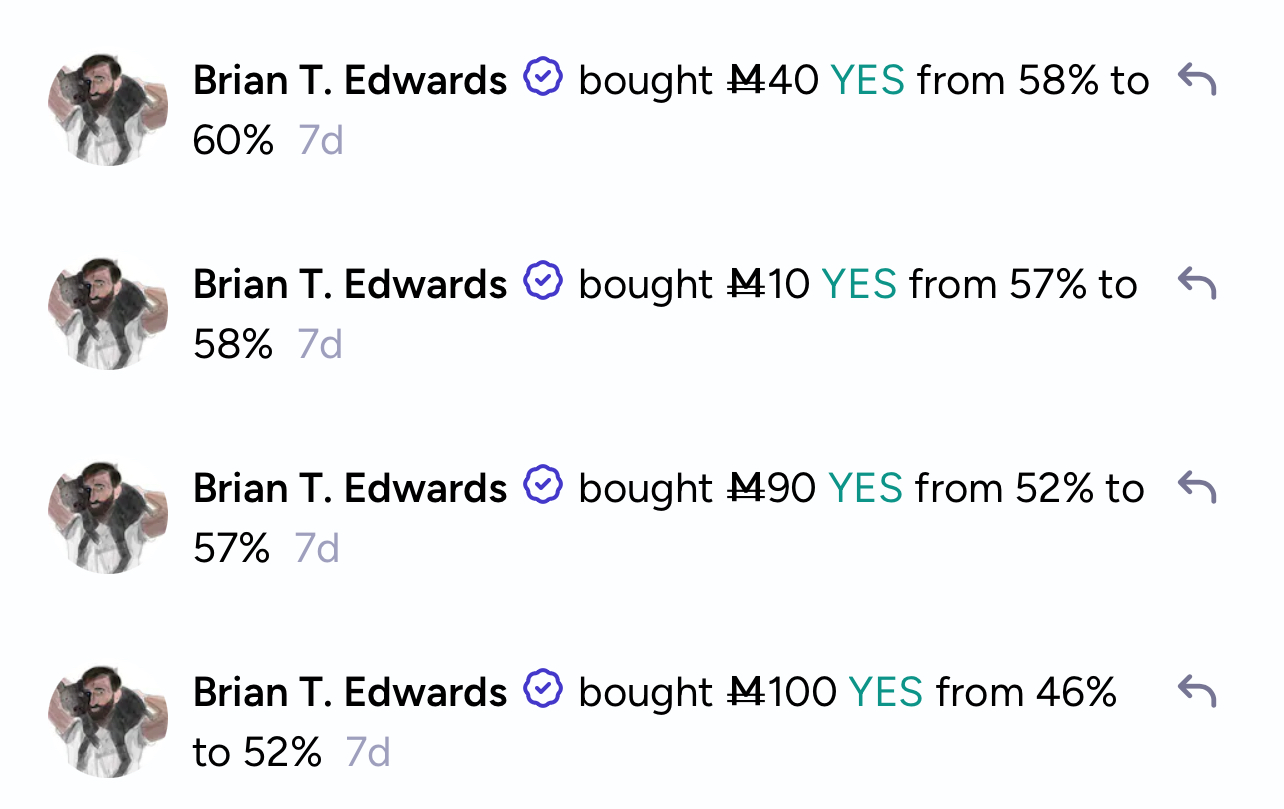Image resolution: width=1284 pixels, height=809 pixels.
Task: Click the 7d timestamp after 'to 52%'
Action: (x=368, y=753)
